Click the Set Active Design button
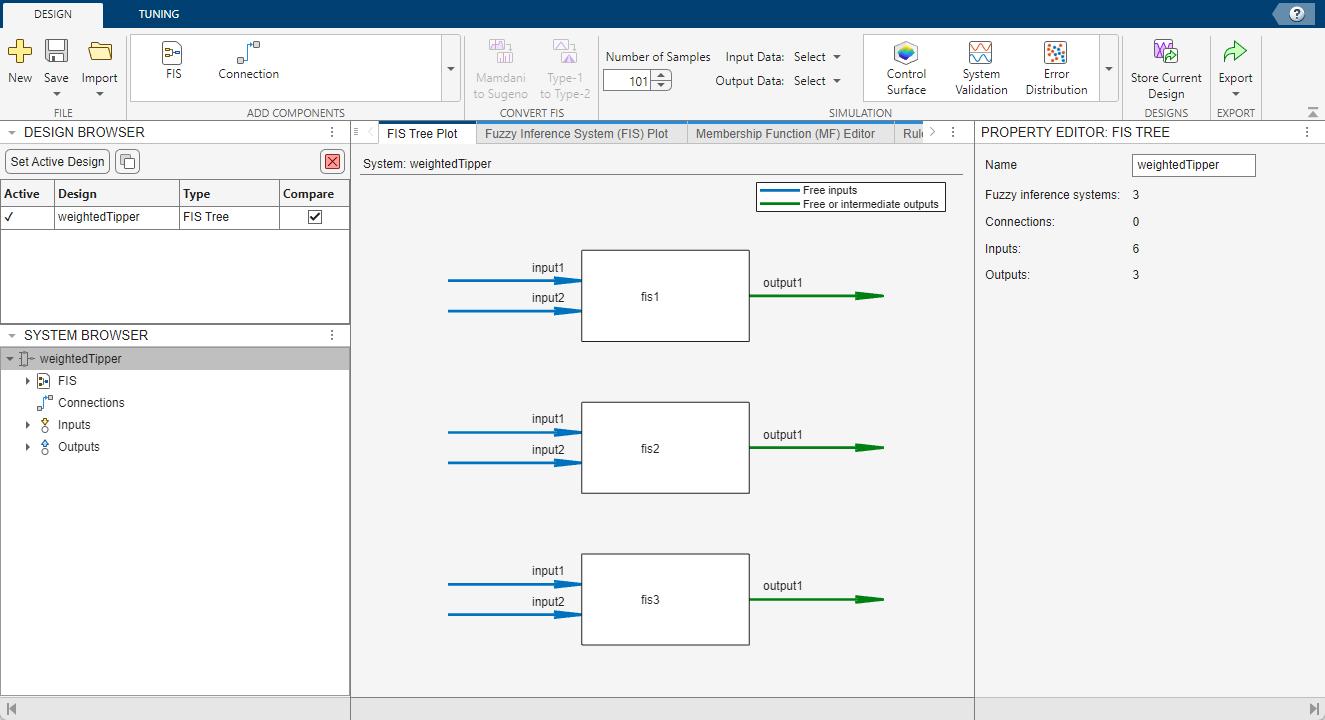This screenshot has height=720, width=1325. coord(57,161)
